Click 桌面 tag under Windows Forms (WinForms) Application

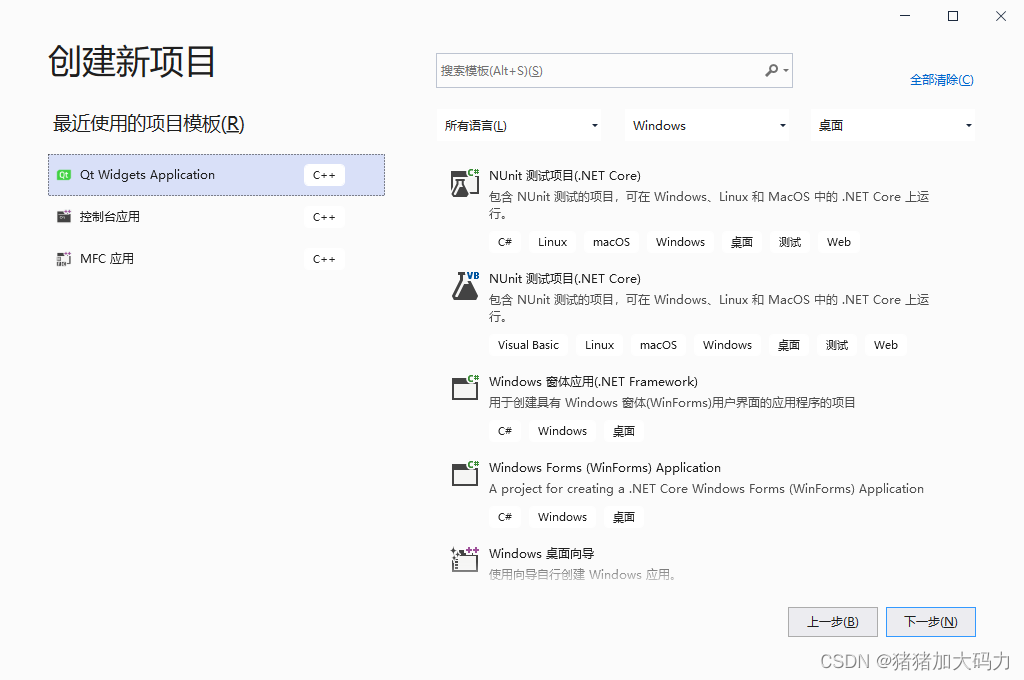624,517
